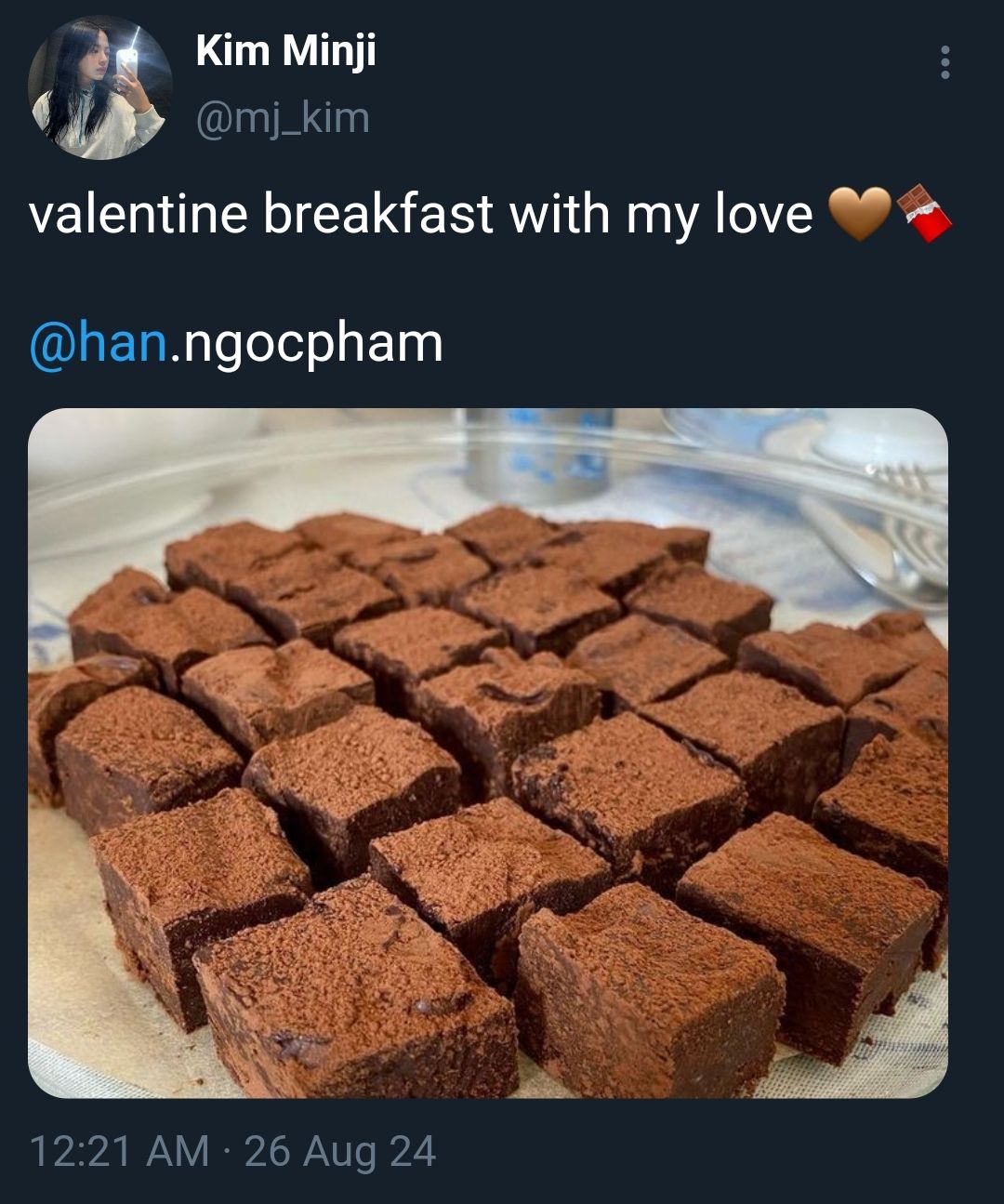Follow the blue @han mention link
The height and width of the screenshot is (1204, 1004).
point(98,342)
